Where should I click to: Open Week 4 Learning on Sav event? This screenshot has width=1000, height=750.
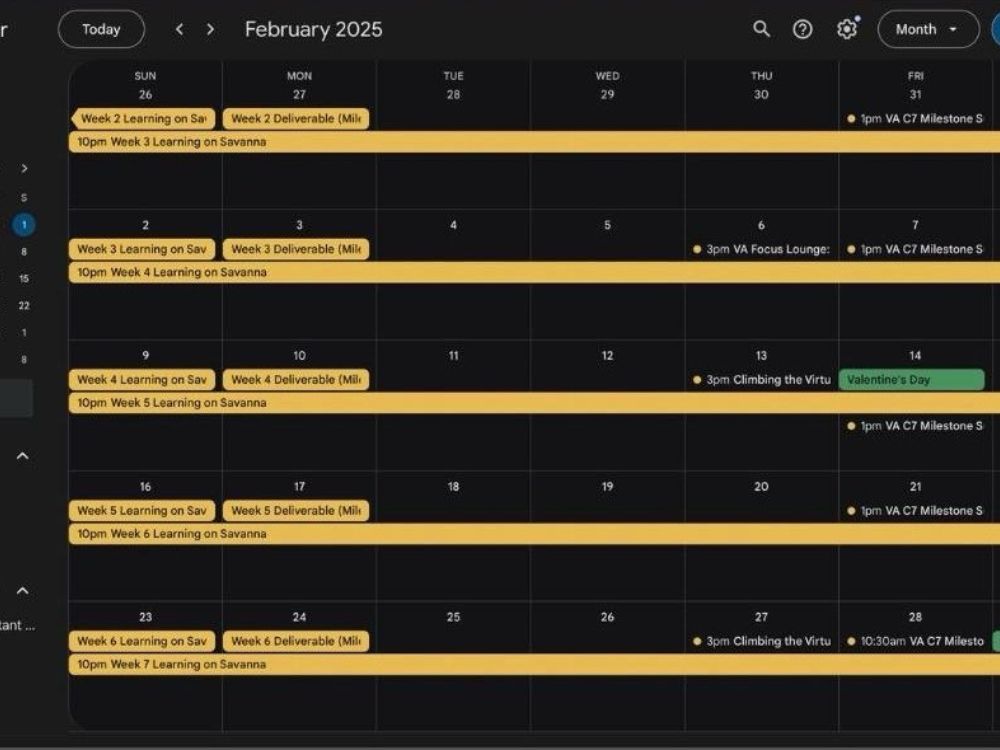coord(142,379)
